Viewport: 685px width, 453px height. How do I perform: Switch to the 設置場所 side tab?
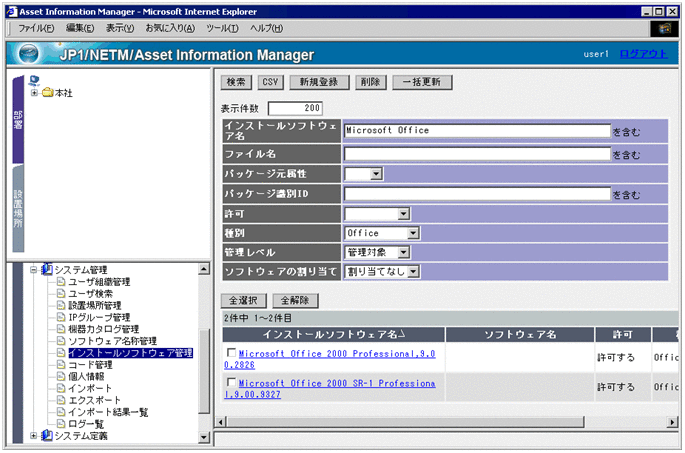[18, 209]
